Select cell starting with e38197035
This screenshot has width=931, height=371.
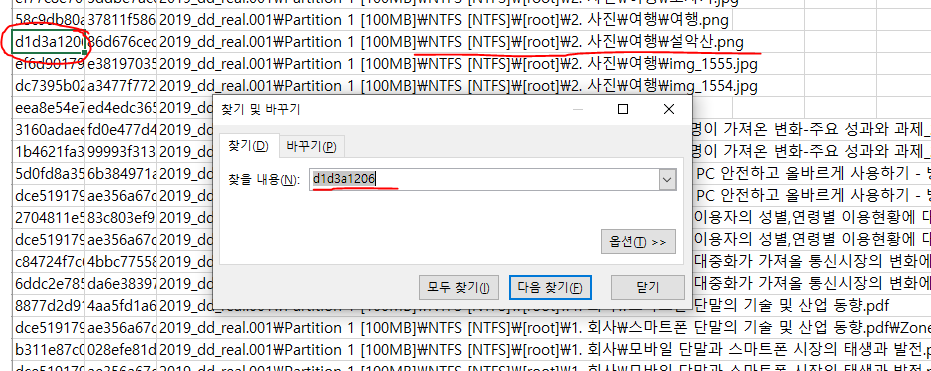122,64
